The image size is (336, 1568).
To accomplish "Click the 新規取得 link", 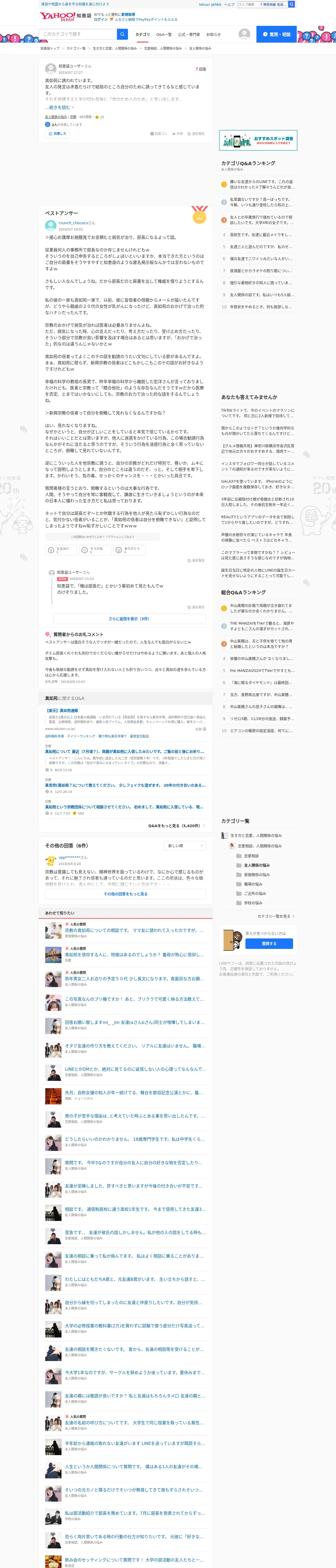I will pyautogui.click(x=128, y=14).
